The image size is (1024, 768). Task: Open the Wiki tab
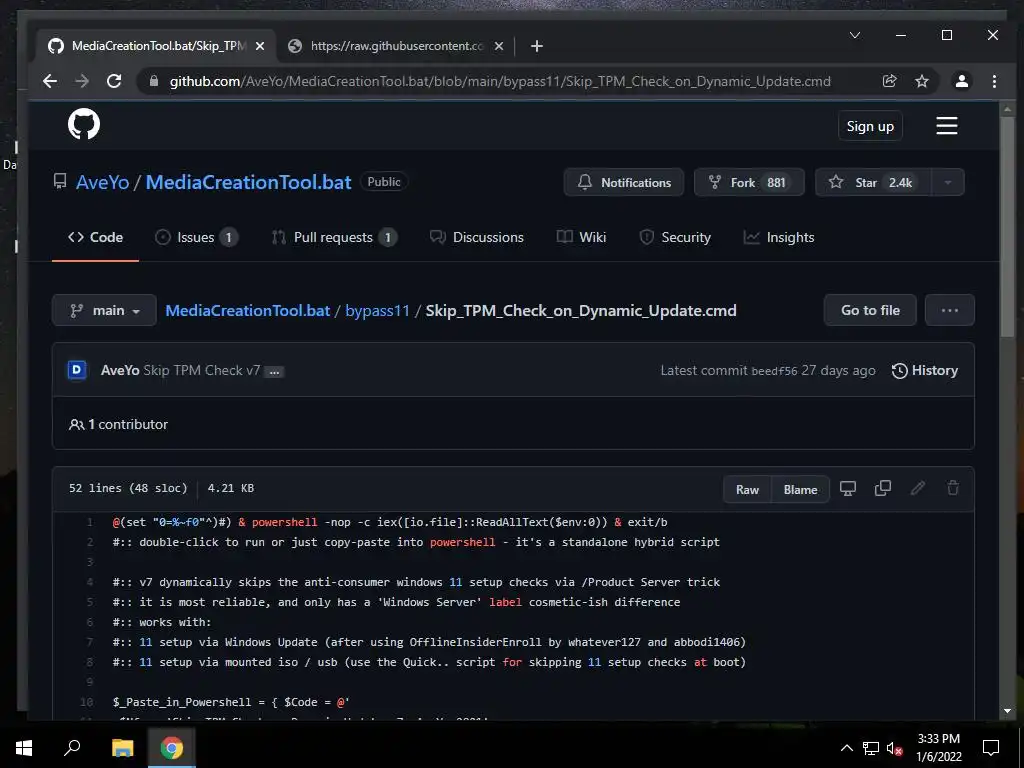tap(581, 237)
